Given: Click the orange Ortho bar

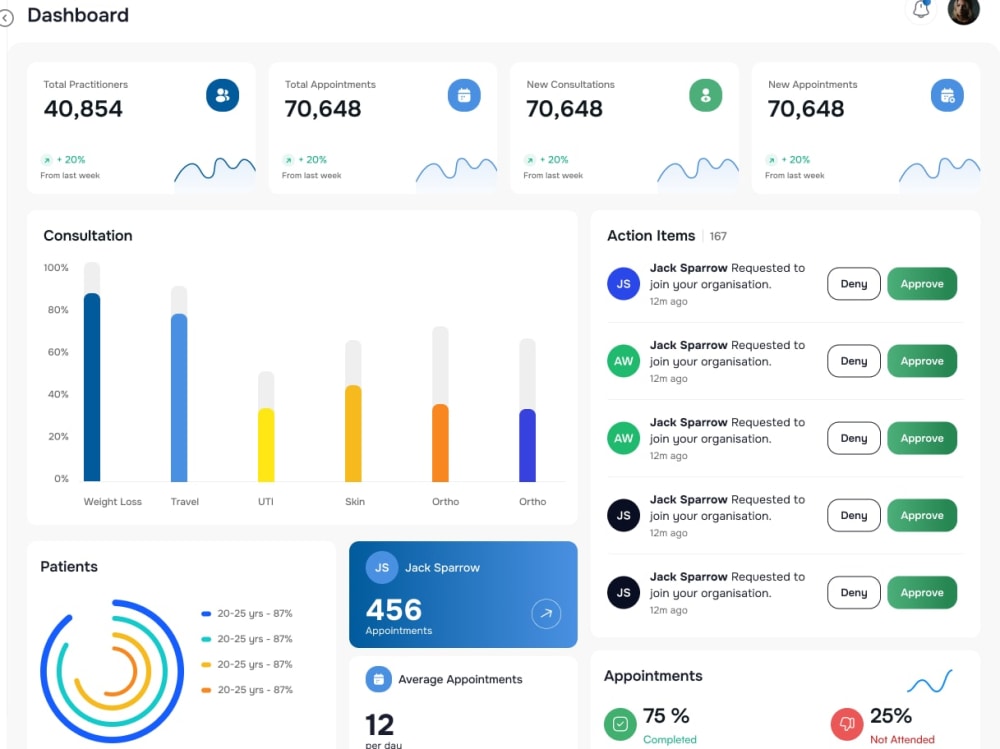Looking at the screenshot, I should 440,443.
